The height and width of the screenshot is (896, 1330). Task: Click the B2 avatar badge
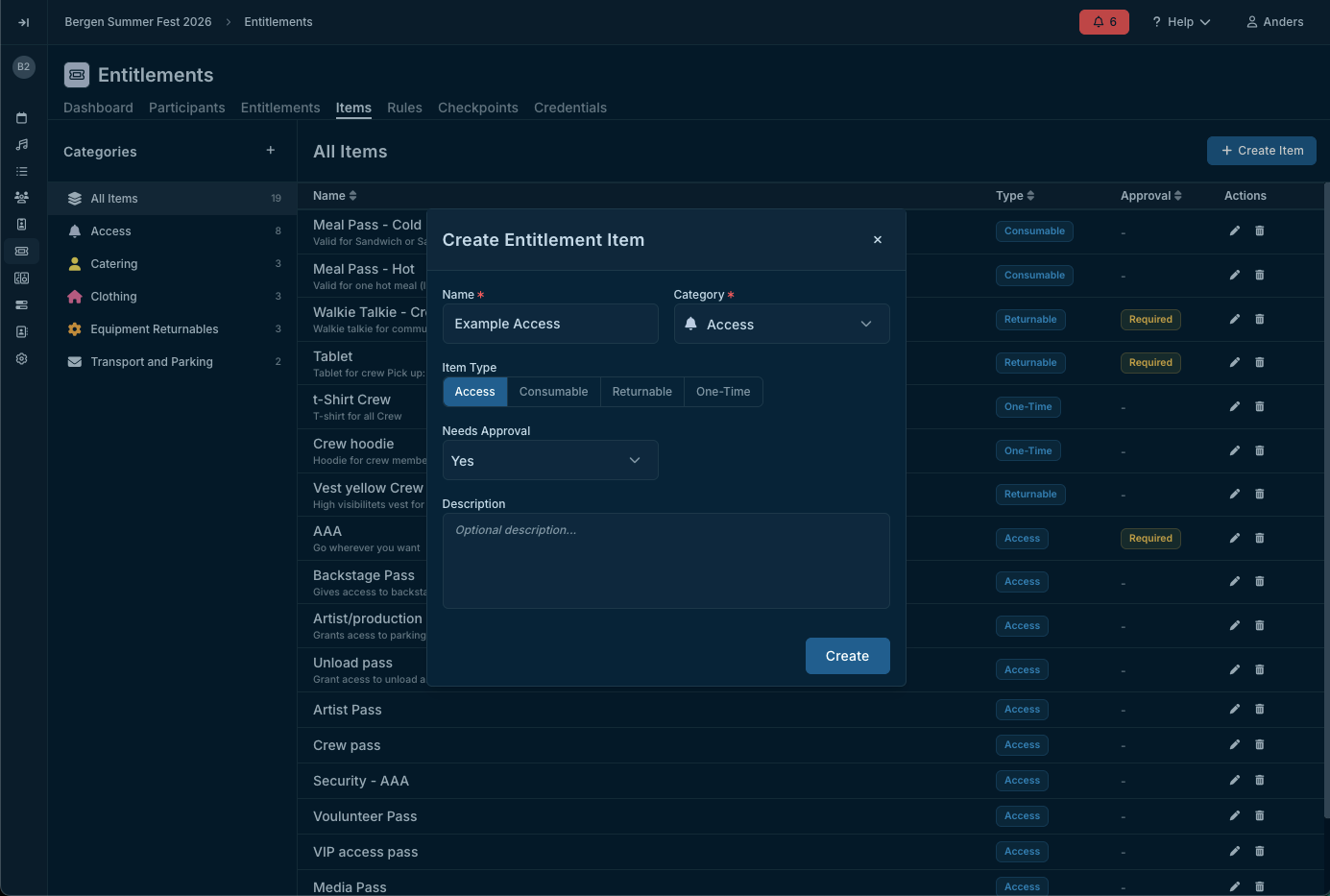[23, 66]
